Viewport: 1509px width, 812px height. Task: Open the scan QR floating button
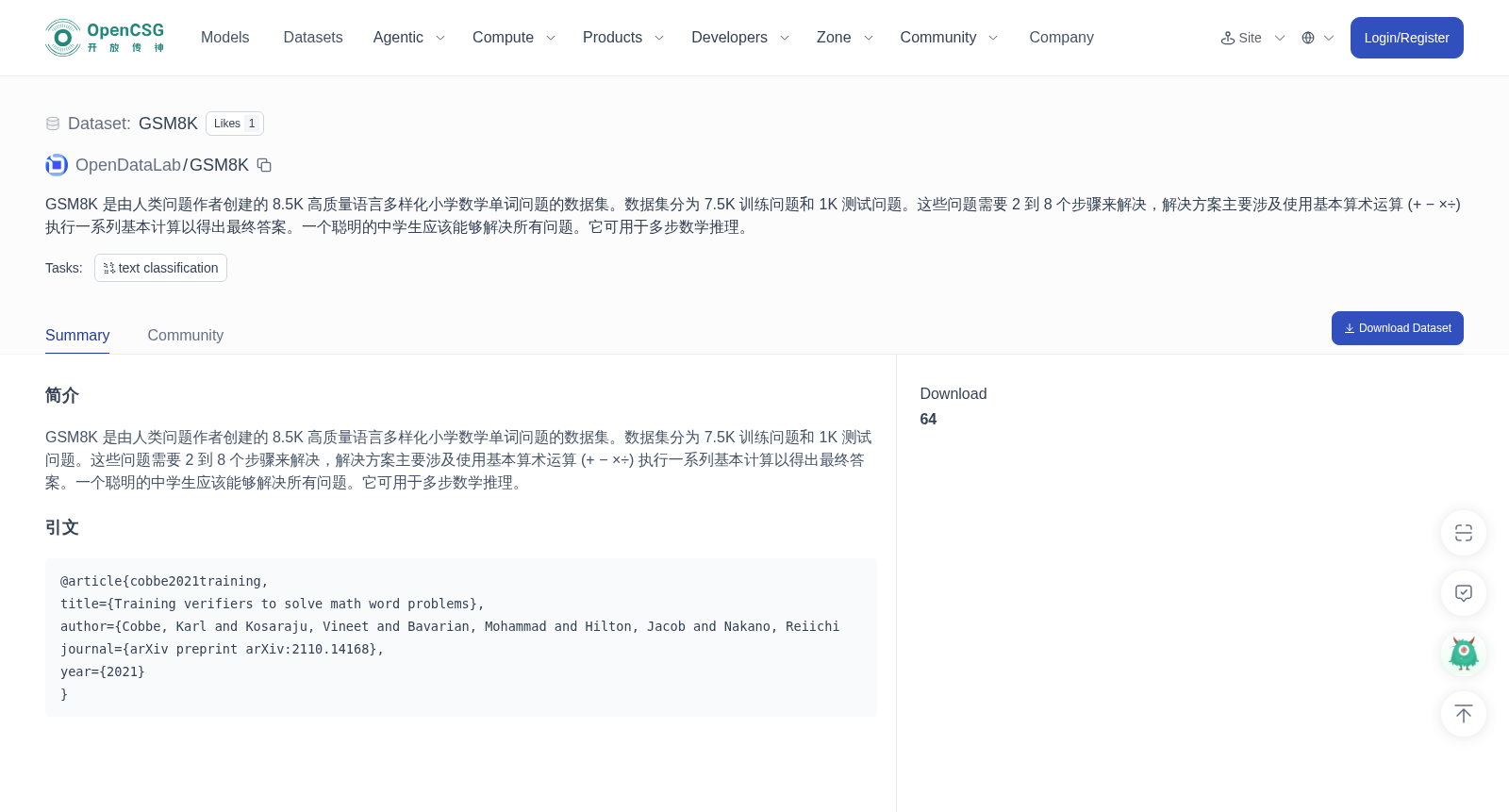(1464, 533)
